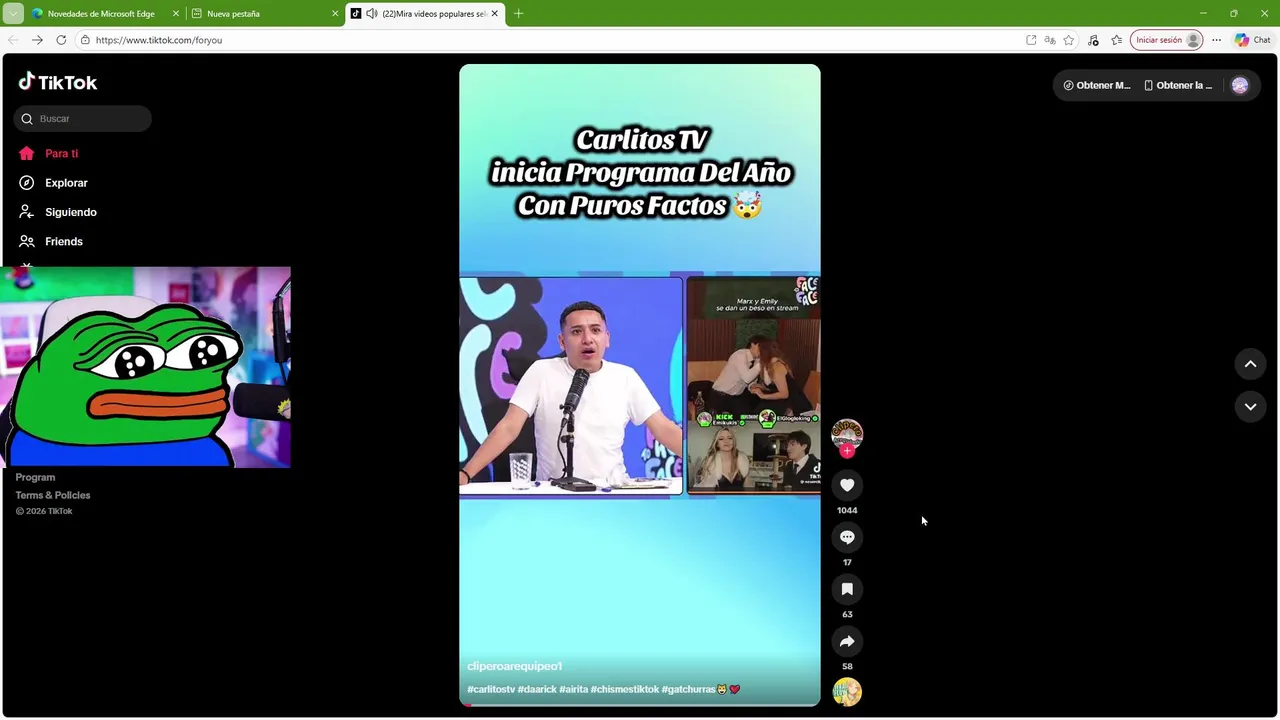Open the Favorites list icon
Image resolution: width=1280 pixels, height=720 pixels.
pyautogui.click(x=1117, y=40)
